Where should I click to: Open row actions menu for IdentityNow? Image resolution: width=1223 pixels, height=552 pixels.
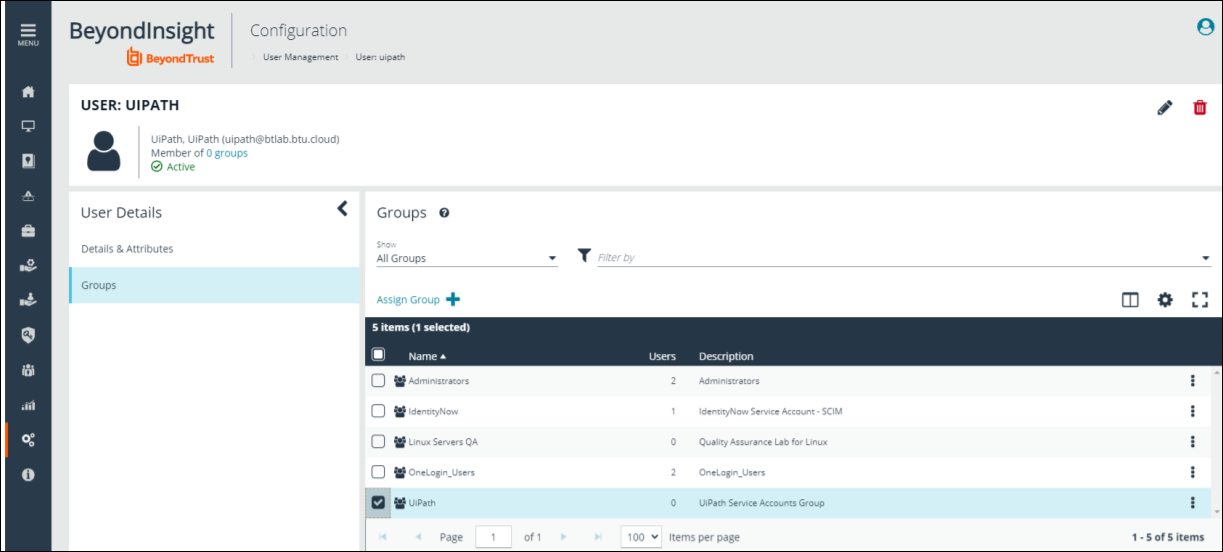pyautogui.click(x=1192, y=411)
